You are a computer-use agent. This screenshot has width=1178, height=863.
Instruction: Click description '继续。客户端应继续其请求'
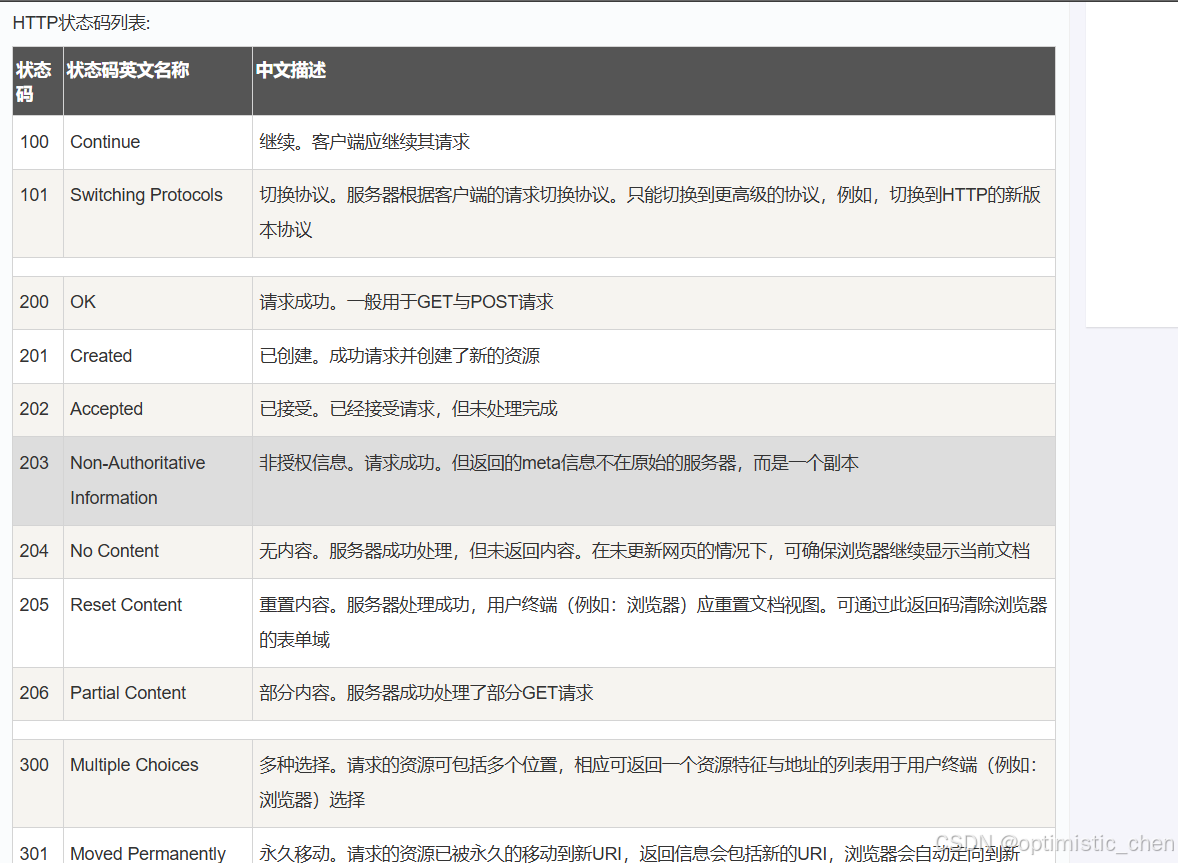point(654,142)
